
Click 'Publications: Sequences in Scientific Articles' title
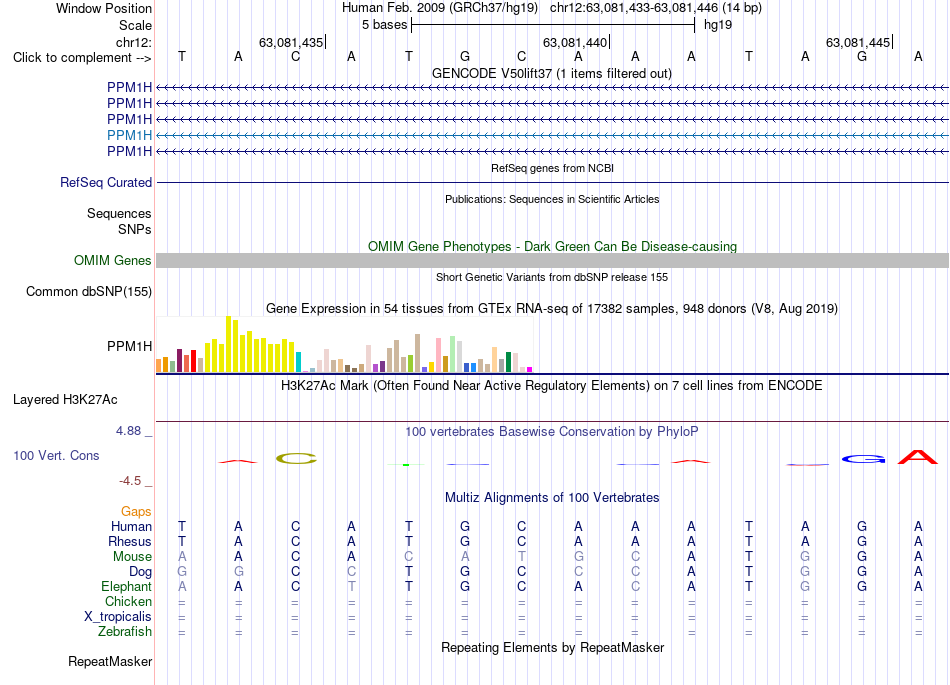pos(552,199)
